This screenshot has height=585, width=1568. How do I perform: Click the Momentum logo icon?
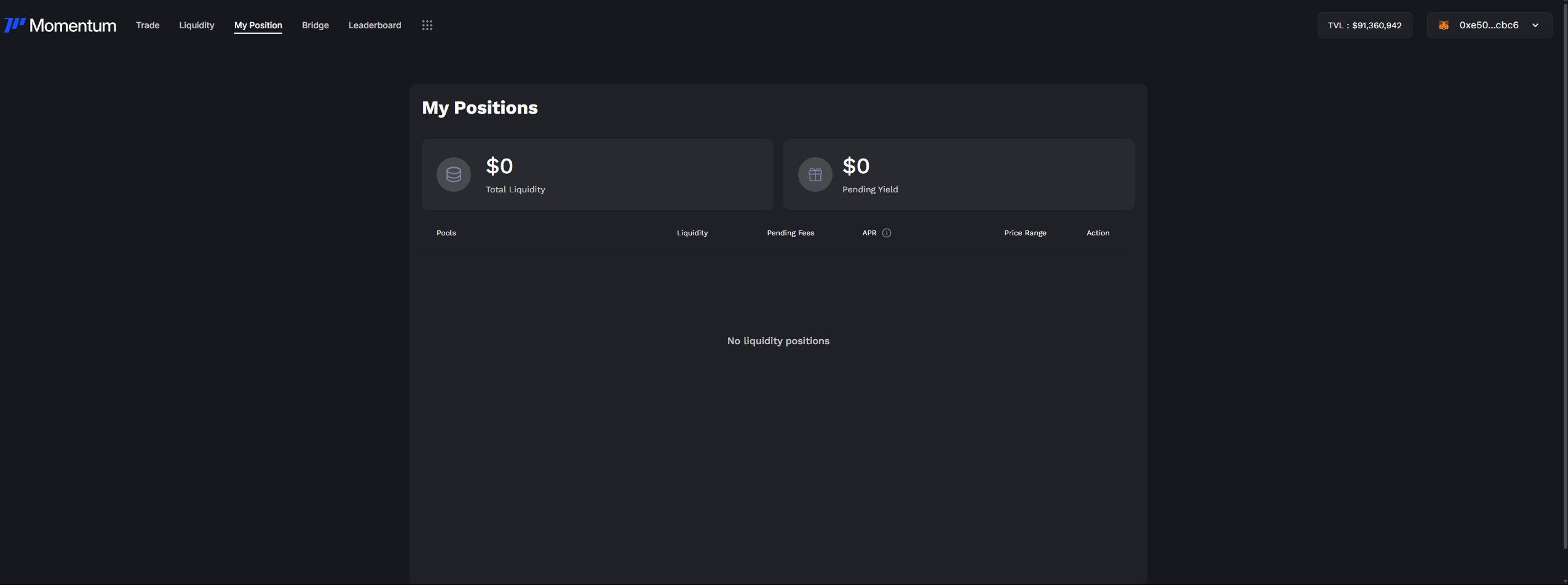coord(15,25)
